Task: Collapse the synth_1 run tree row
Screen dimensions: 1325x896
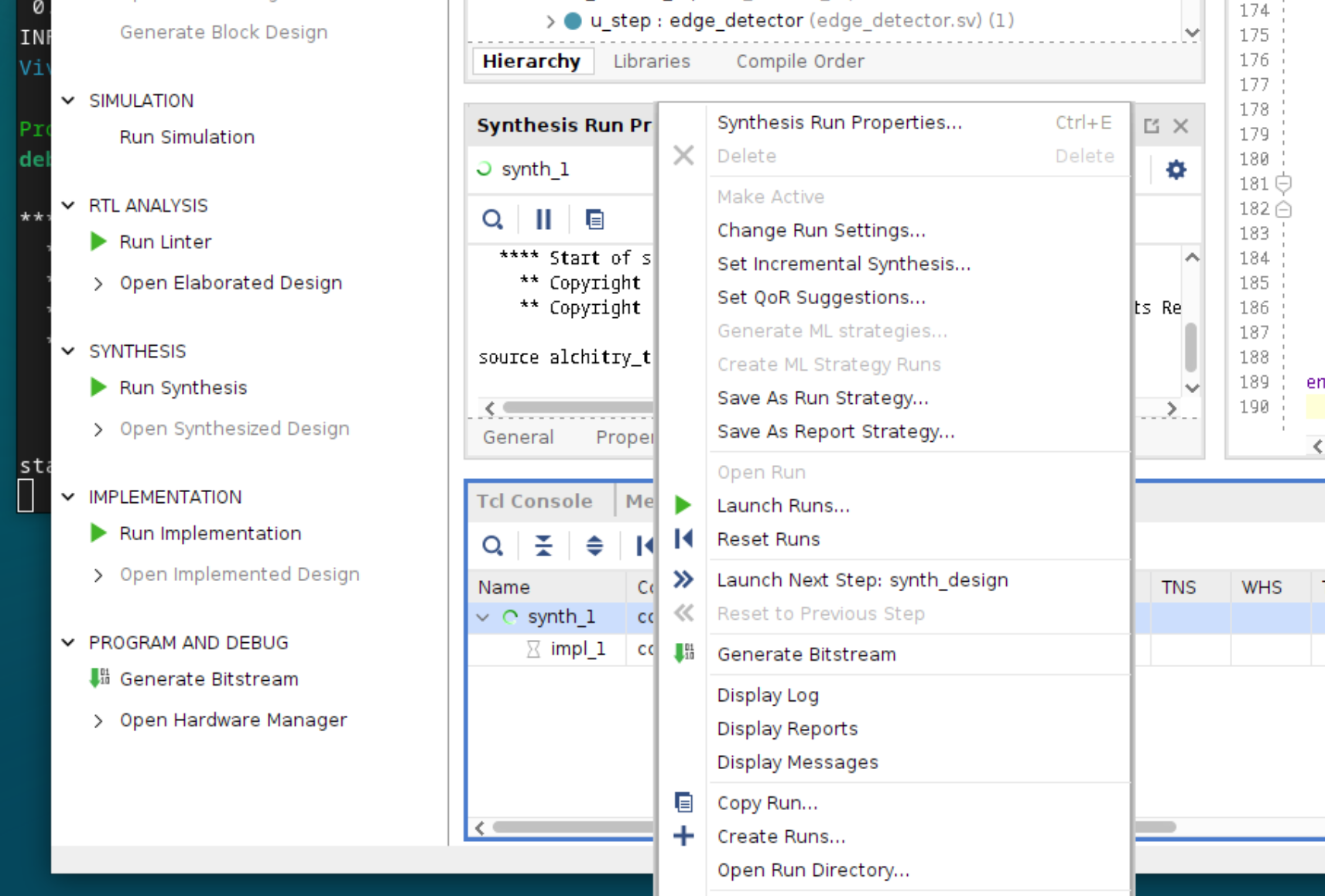Action: [x=483, y=617]
